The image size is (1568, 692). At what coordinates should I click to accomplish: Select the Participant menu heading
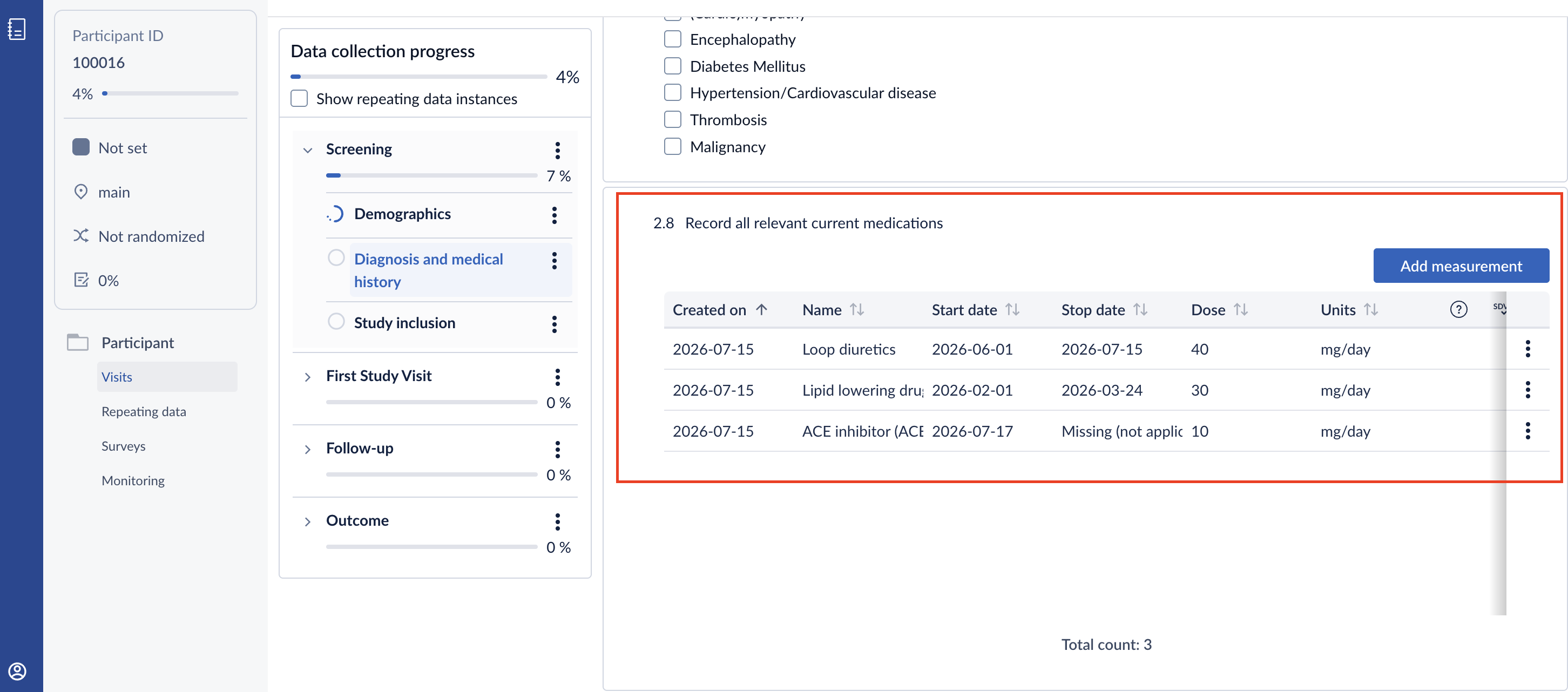(x=138, y=343)
